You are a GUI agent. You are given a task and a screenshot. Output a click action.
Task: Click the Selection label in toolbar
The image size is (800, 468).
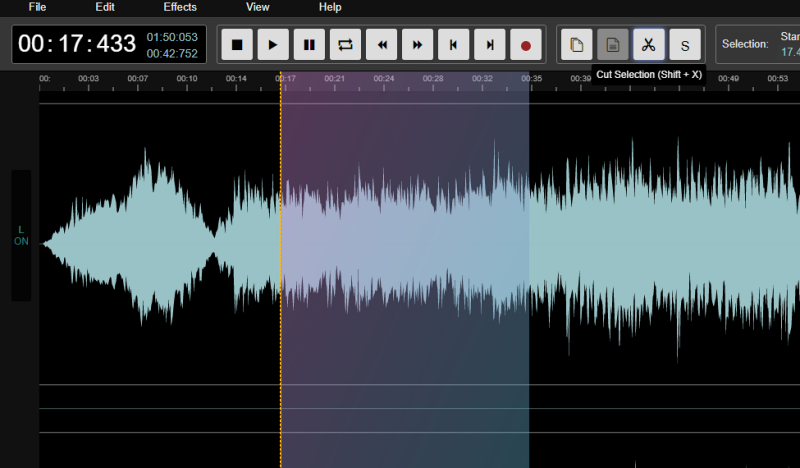click(745, 44)
